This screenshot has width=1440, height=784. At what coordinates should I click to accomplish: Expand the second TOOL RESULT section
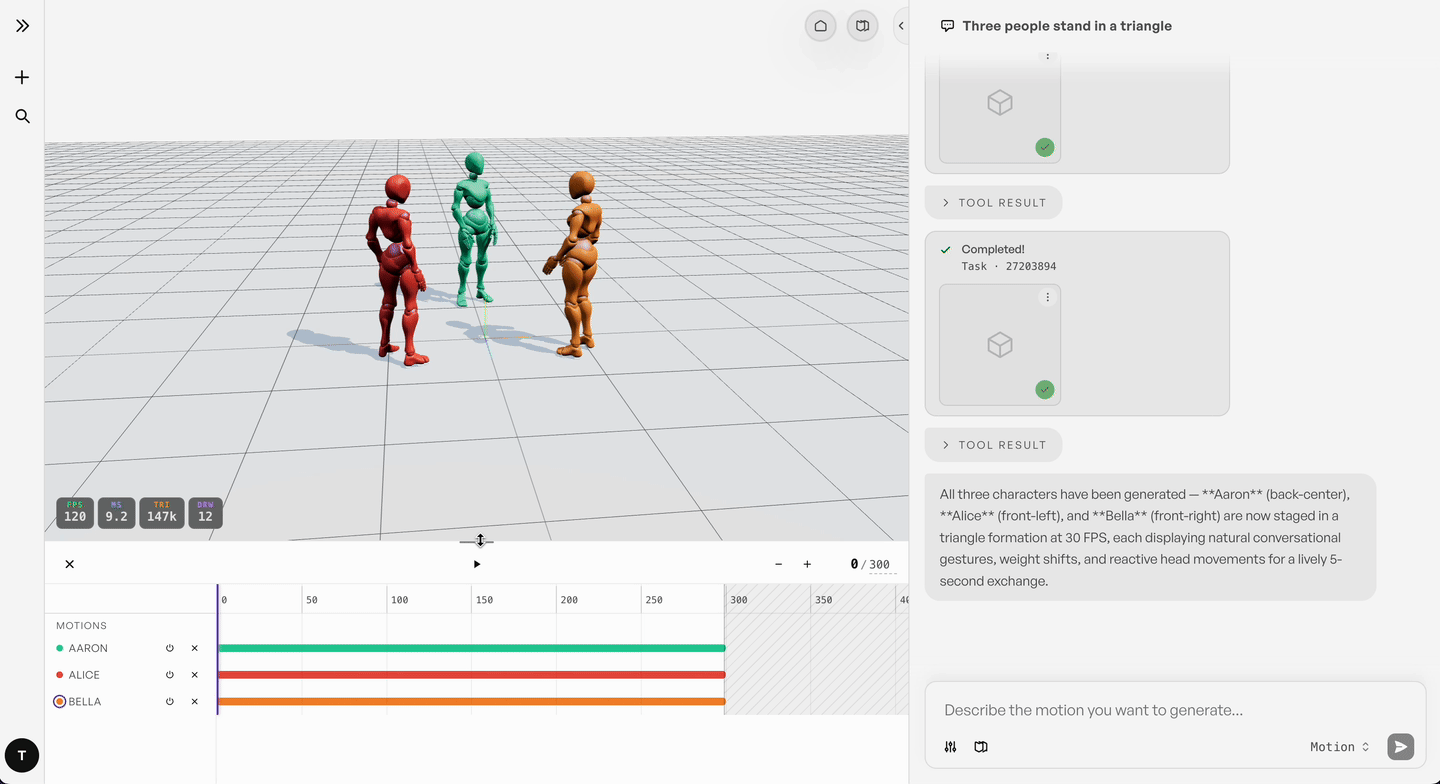coord(993,445)
